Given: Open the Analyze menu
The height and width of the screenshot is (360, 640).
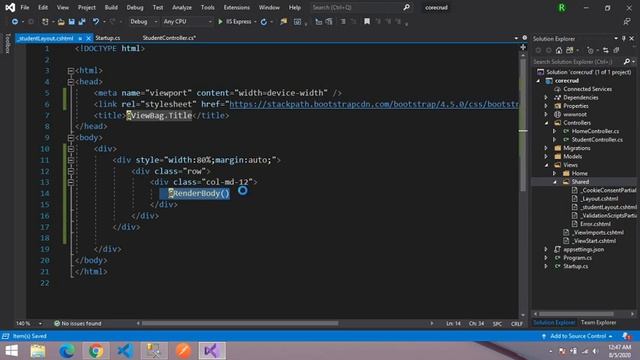Looking at the screenshot, I should (x=182, y=7).
